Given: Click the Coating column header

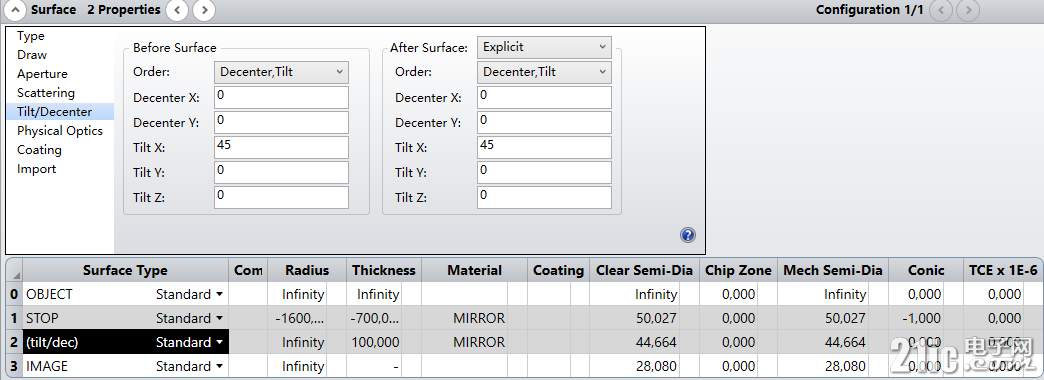Looking at the screenshot, I should point(558,270).
